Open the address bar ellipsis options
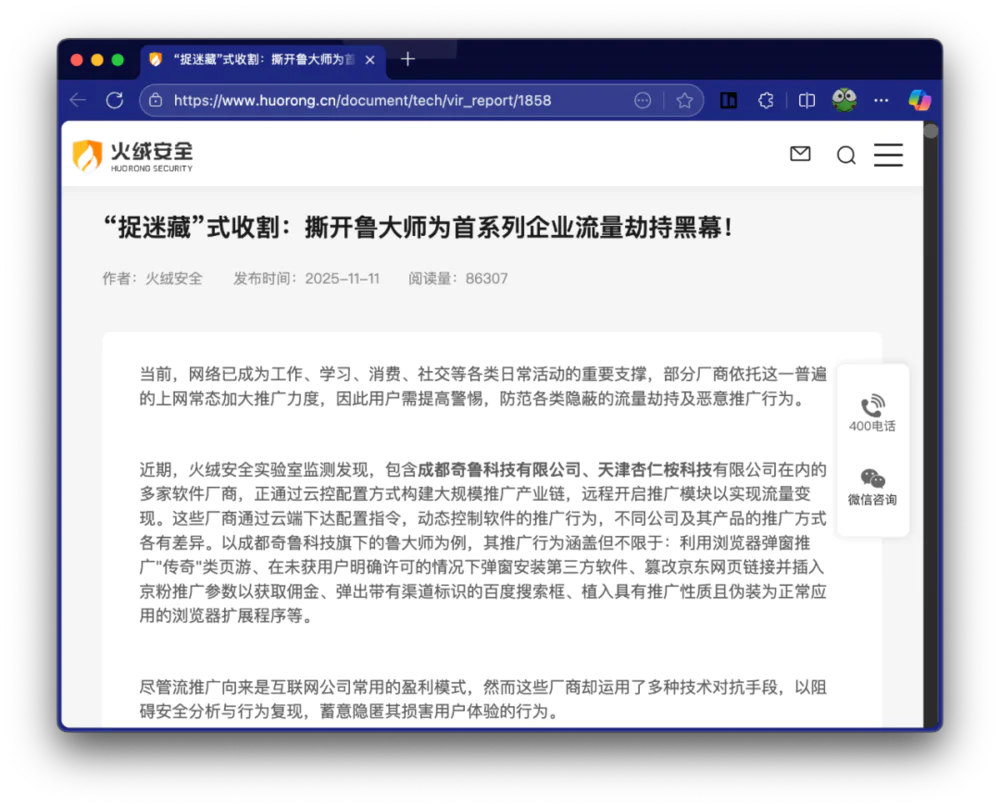The image size is (1000, 807). tap(643, 100)
